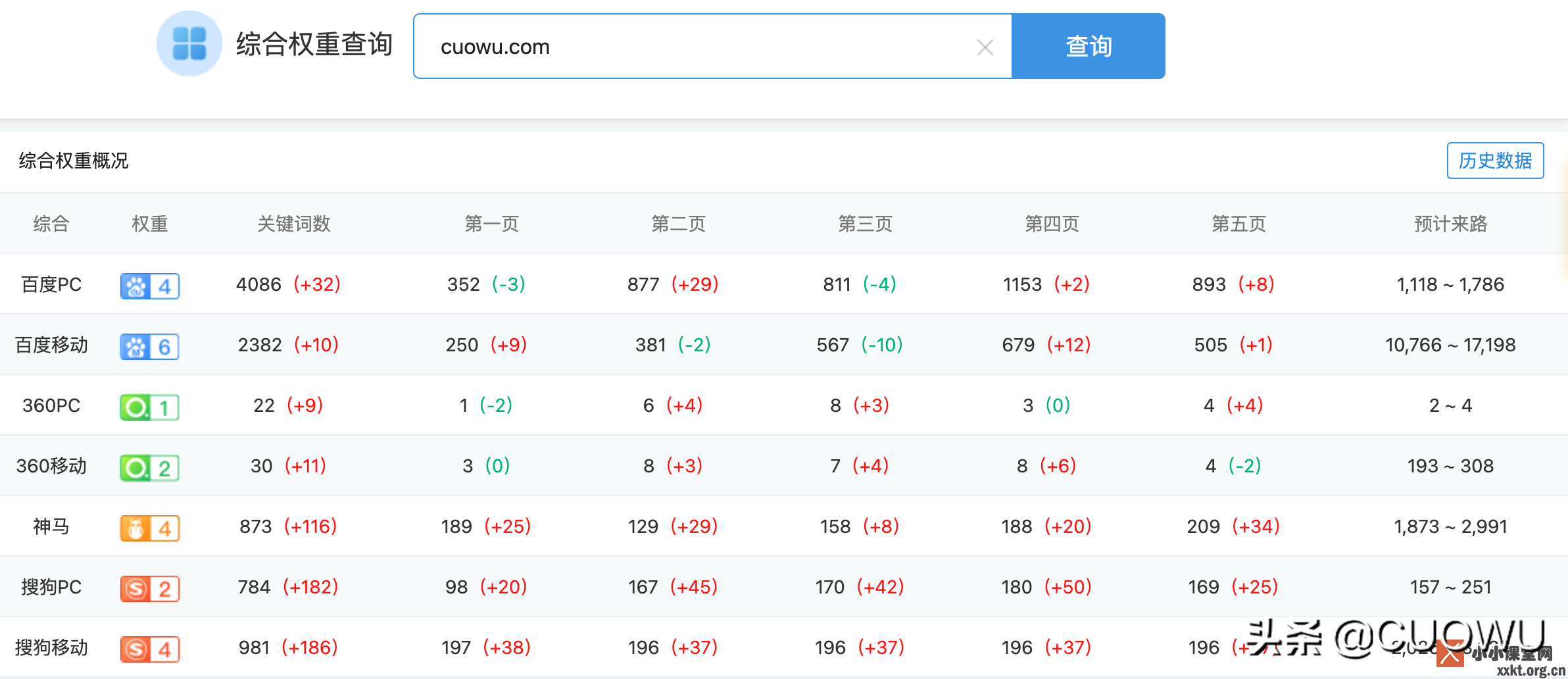
Task: Click the 搜狗移动 weight 4 badge icon
Action: tap(150, 649)
